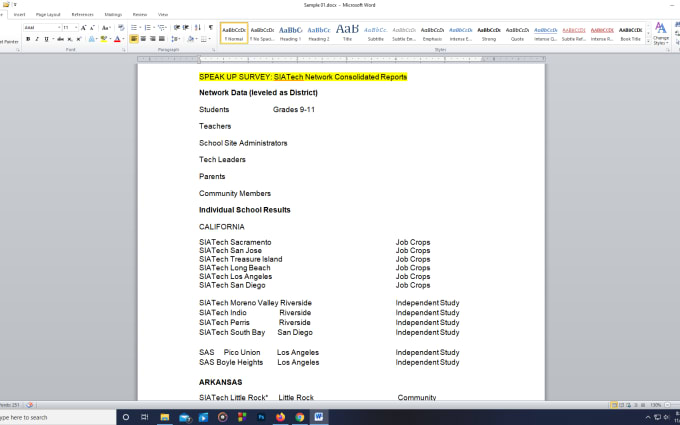Viewport: 680px width, 425px height.
Task: Show paragraph marks with pilcrow icon
Action: click(x=211, y=28)
